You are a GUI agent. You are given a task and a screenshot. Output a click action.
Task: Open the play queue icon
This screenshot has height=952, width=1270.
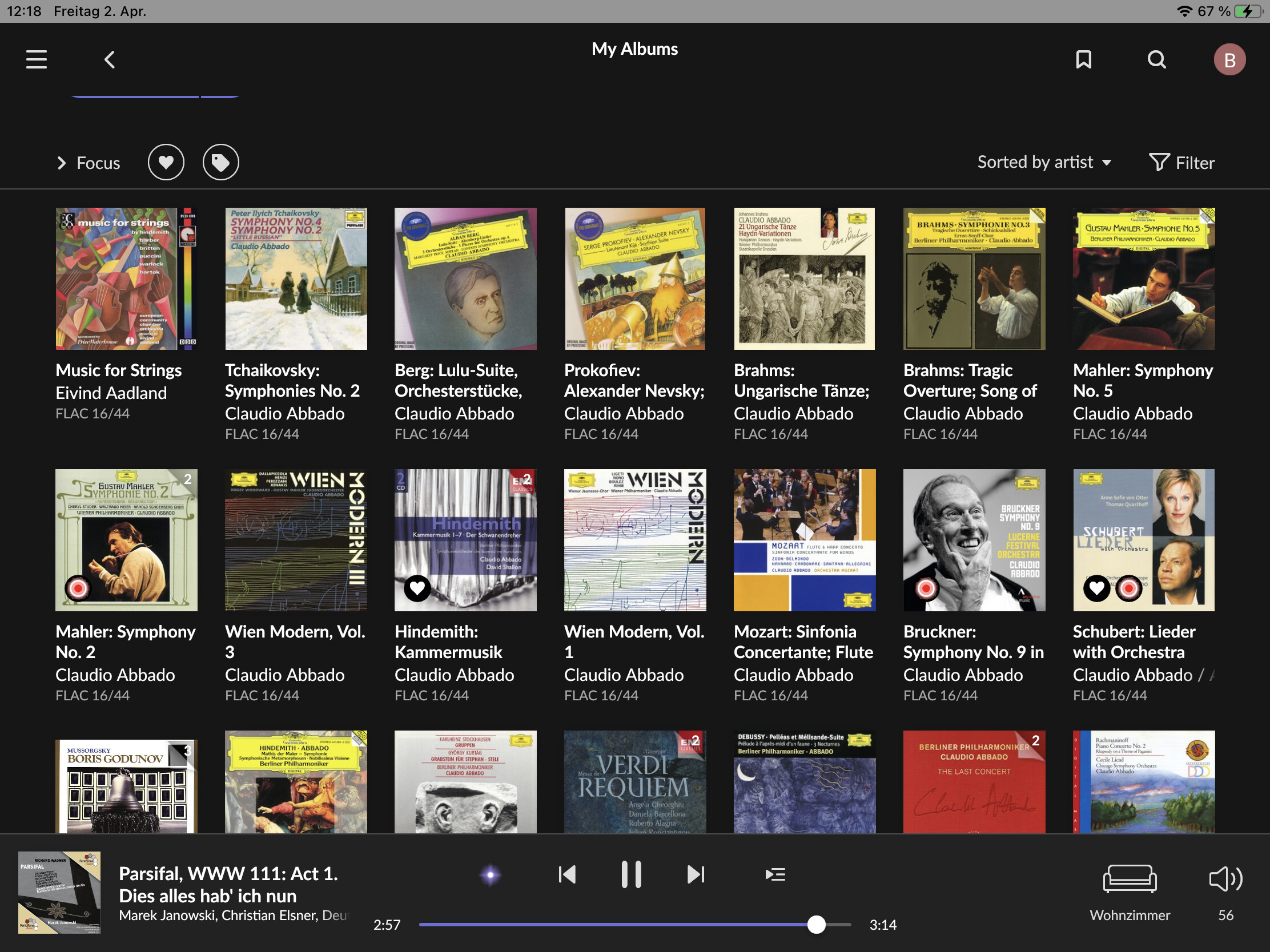tap(775, 874)
